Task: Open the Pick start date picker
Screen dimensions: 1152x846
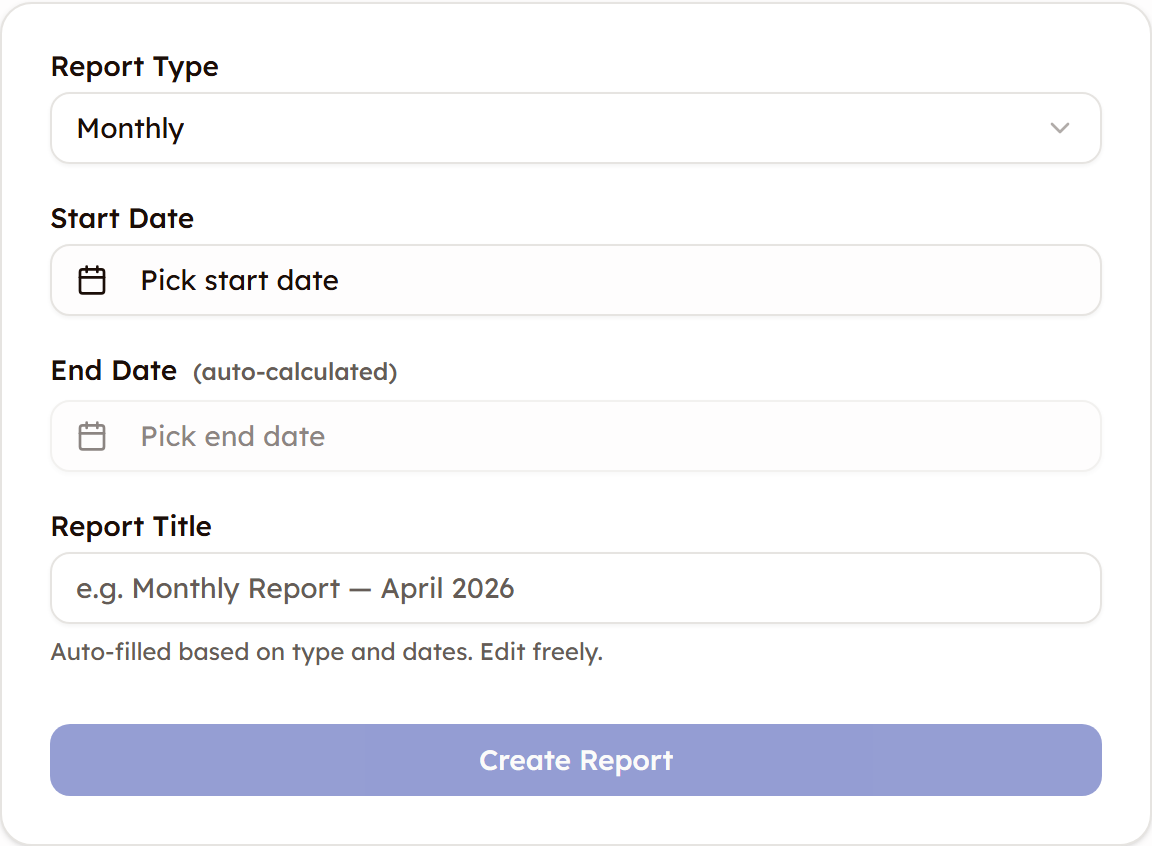Action: click(x=575, y=280)
